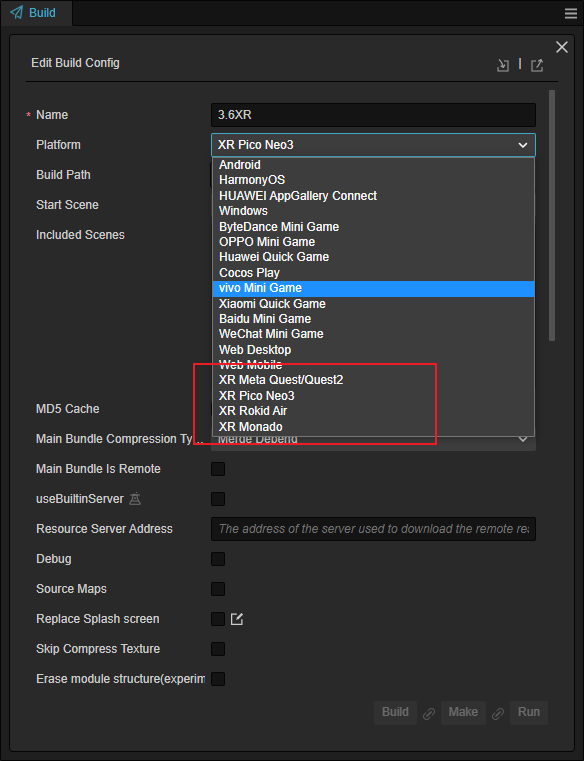Select highlighted vivo Mini Game option
The width and height of the screenshot is (584, 761).
373,288
